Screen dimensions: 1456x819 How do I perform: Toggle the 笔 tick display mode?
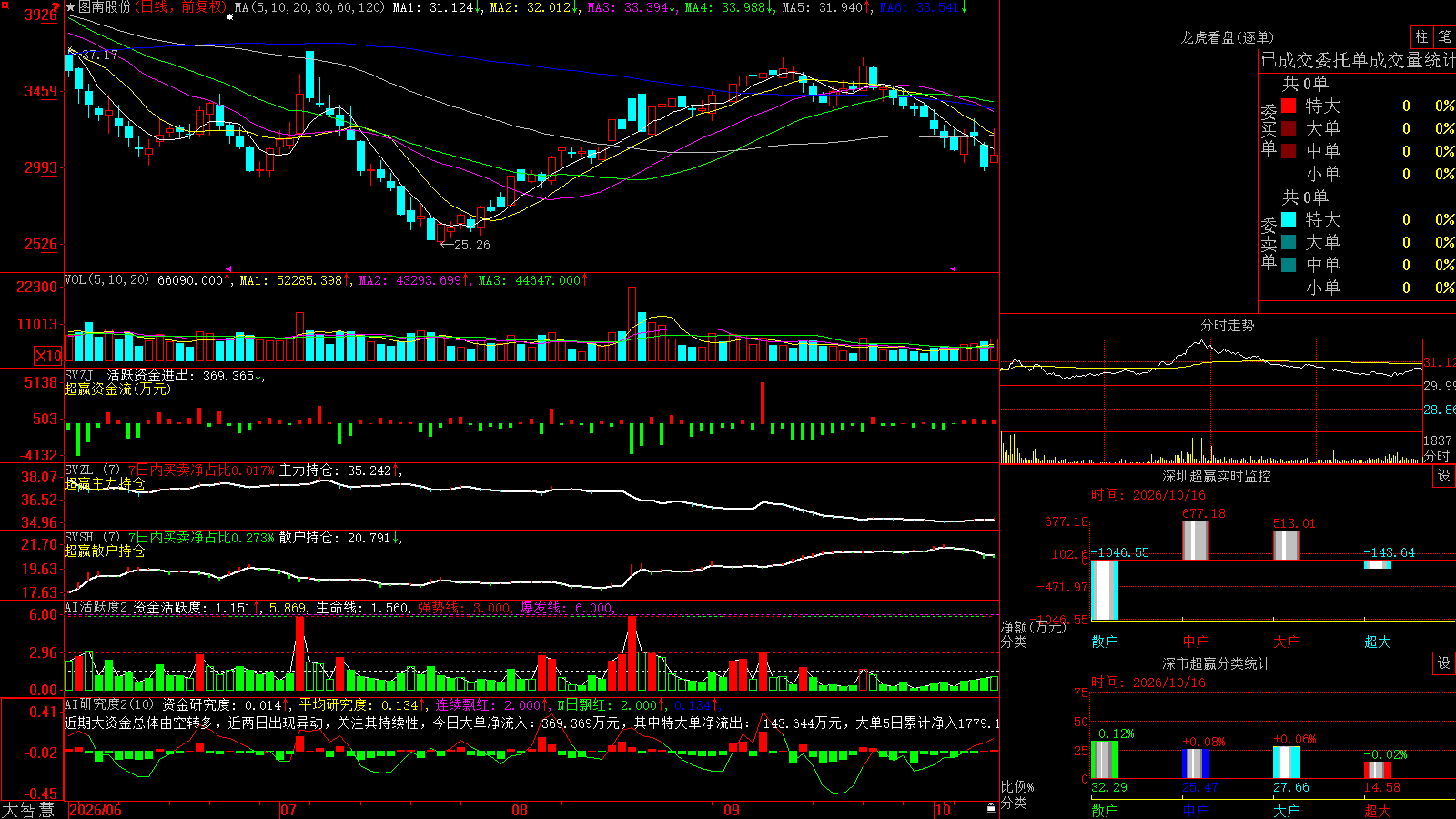(x=1444, y=36)
